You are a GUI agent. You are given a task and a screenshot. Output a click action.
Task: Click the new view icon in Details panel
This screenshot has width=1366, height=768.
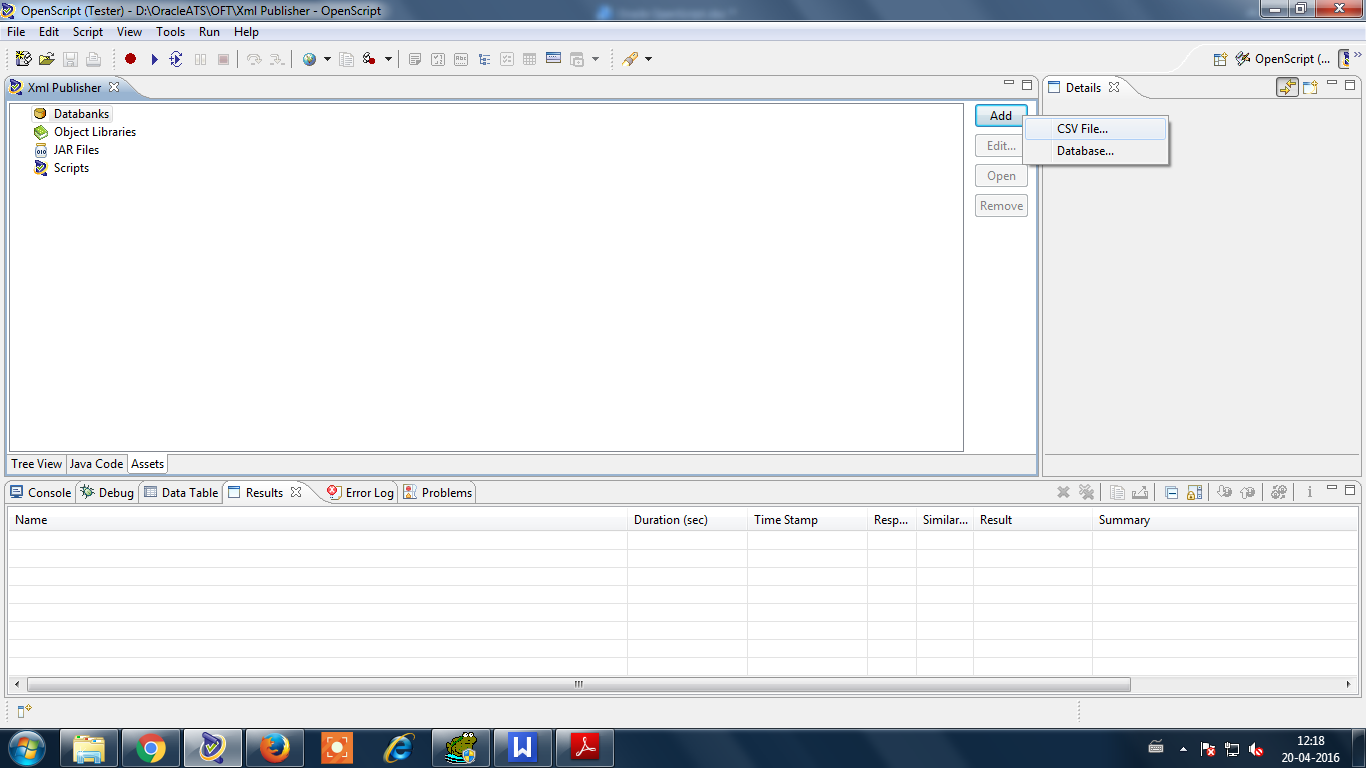pos(1310,87)
